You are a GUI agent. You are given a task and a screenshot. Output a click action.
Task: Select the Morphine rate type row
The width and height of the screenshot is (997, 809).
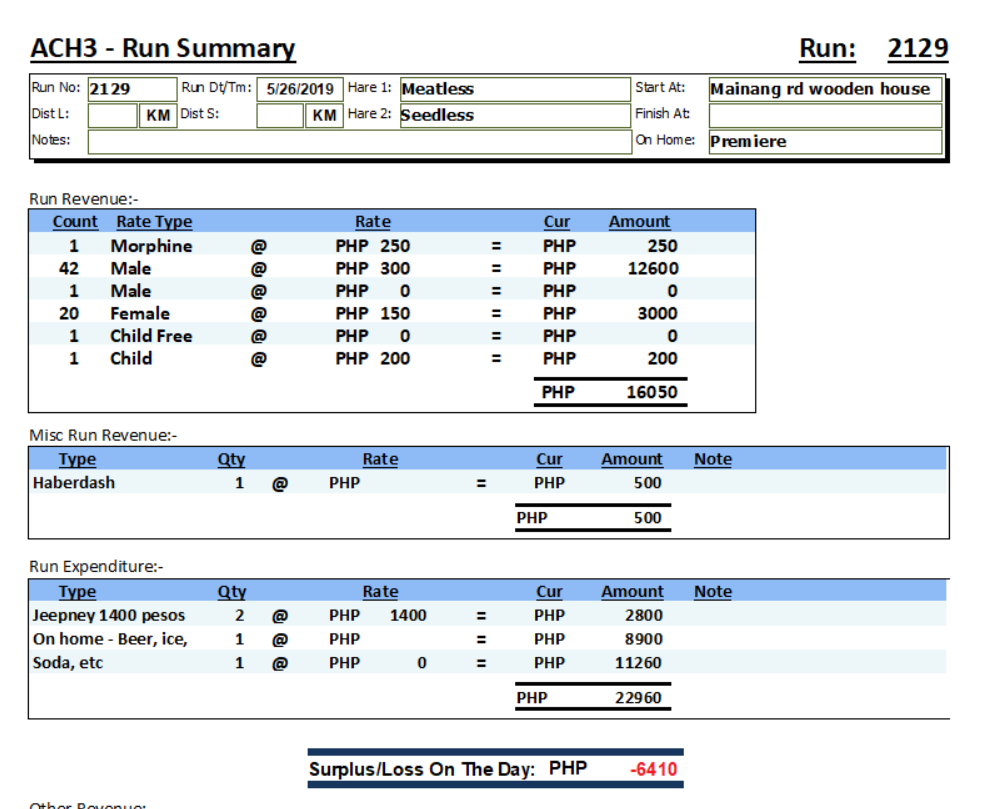click(x=151, y=246)
